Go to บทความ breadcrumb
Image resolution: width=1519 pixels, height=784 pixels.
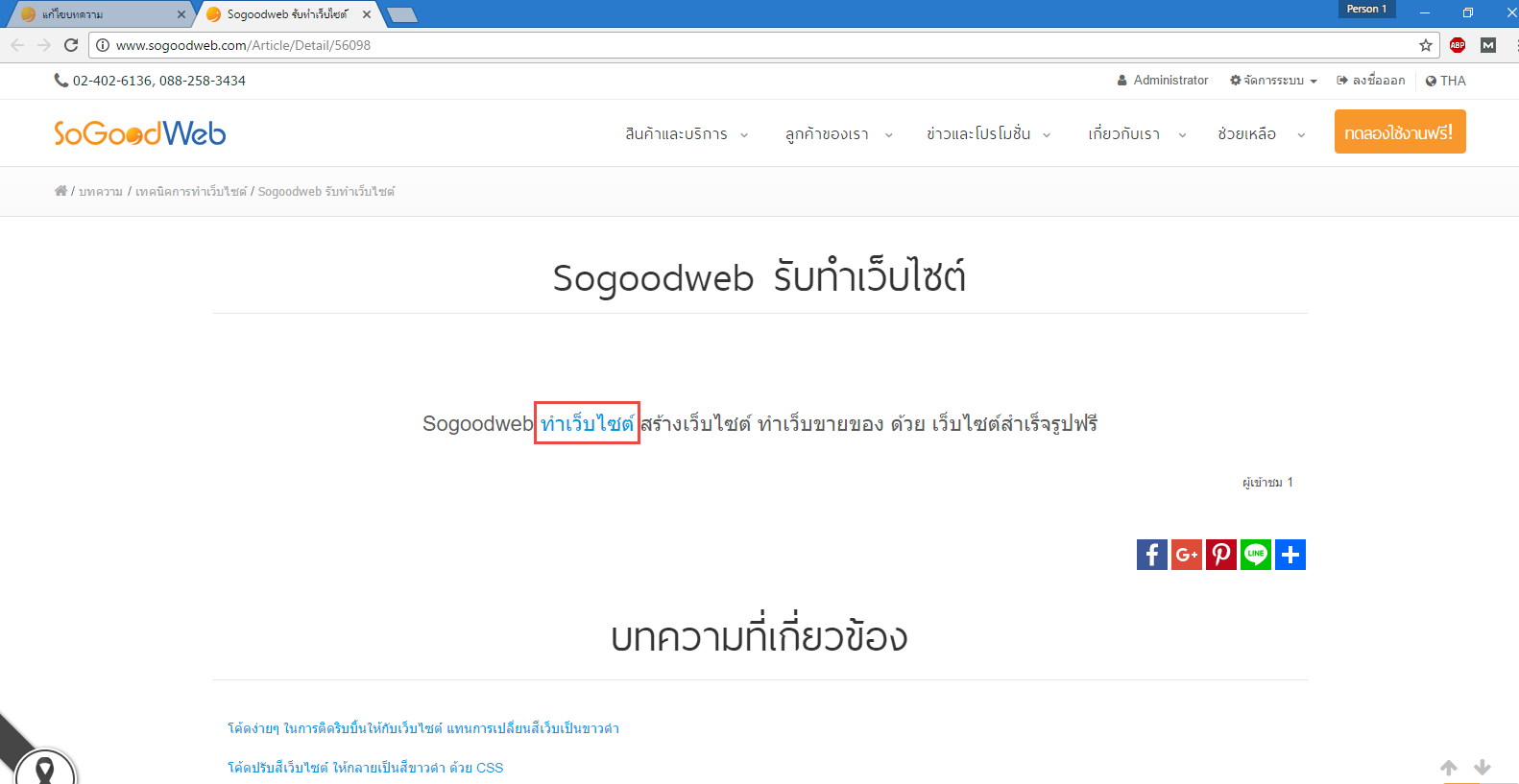[x=101, y=191]
